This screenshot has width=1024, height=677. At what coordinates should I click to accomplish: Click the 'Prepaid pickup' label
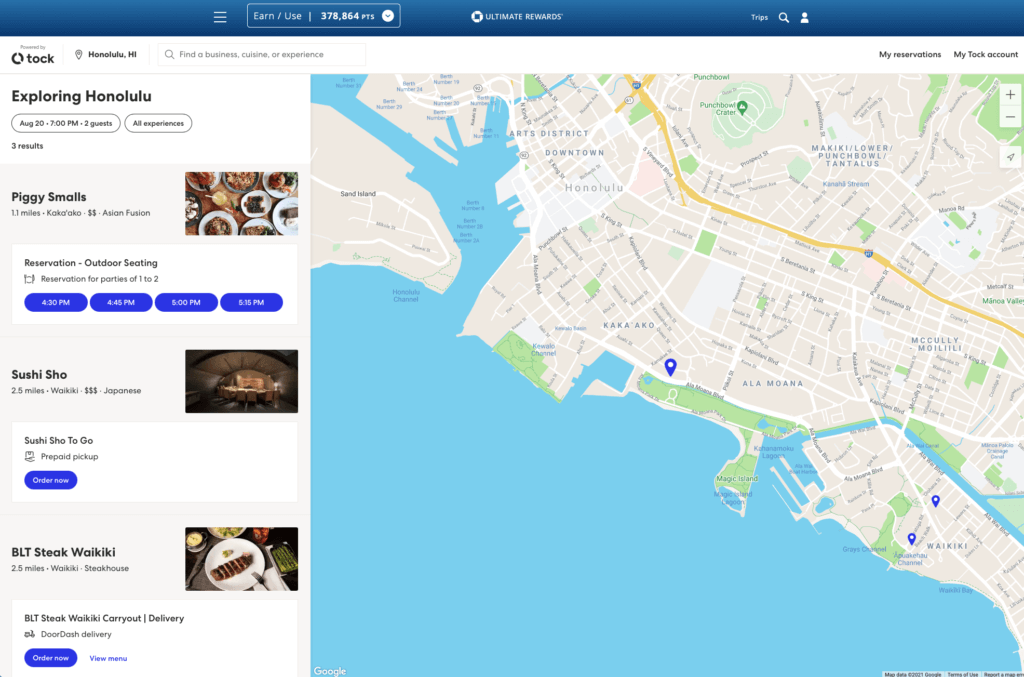click(x=70, y=456)
